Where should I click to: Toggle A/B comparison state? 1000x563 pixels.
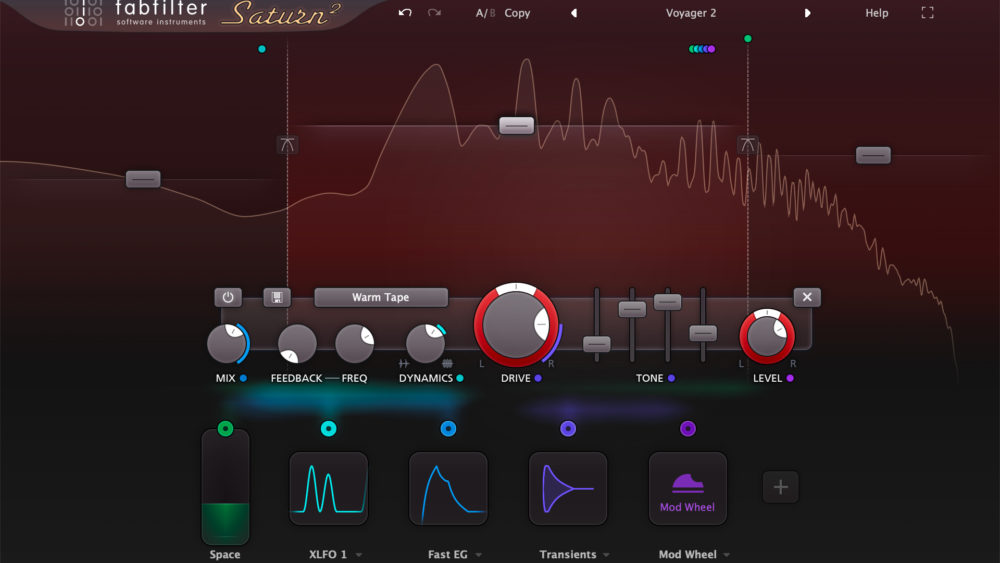(485, 13)
